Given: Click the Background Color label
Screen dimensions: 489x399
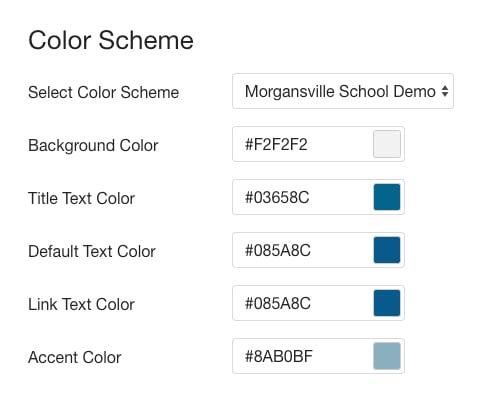Looking at the screenshot, I should [93, 146].
